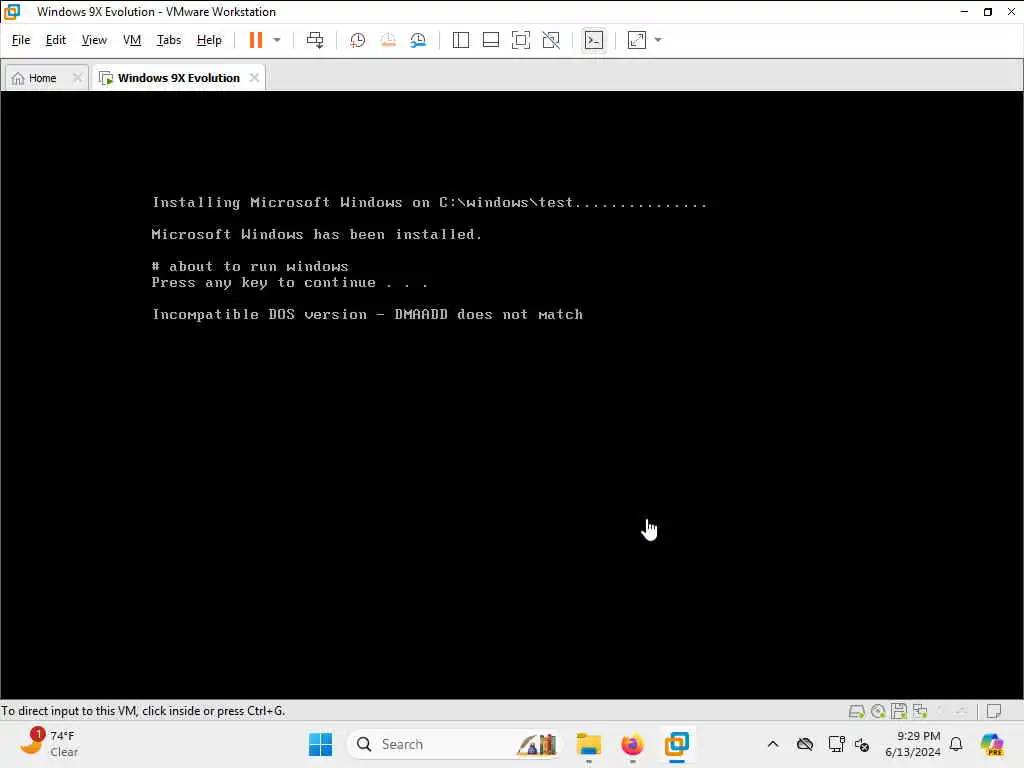Take a snapshot of this virtual machine
The width and height of the screenshot is (1024, 768).
pyautogui.click(x=357, y=40)
